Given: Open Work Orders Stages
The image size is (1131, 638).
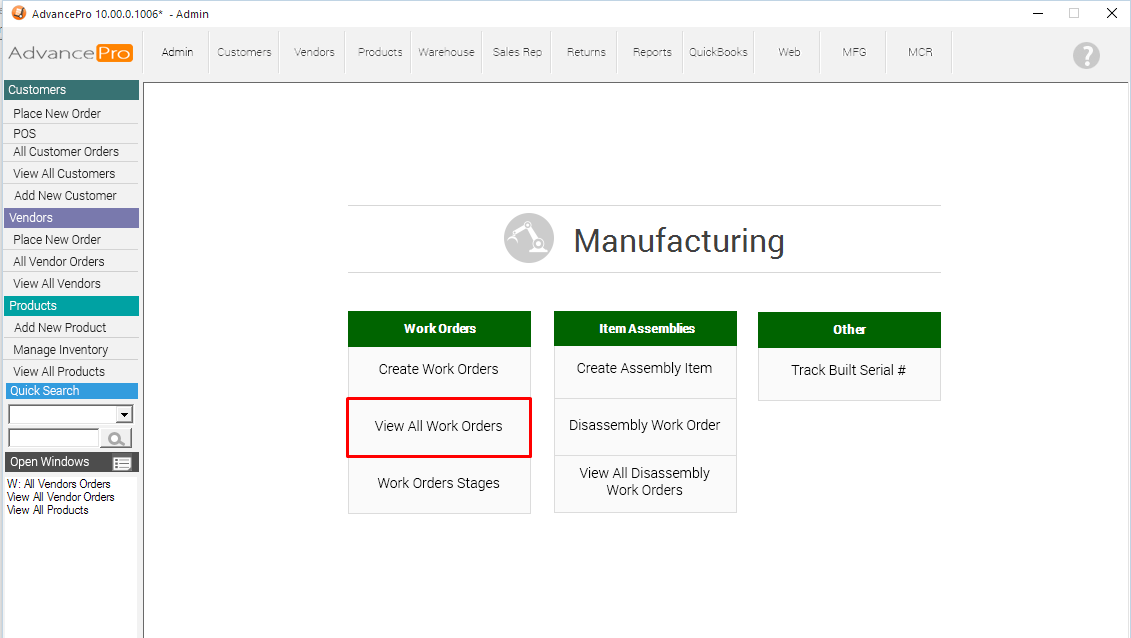Looking at the screenshot, I should click(x=439, y=483).
